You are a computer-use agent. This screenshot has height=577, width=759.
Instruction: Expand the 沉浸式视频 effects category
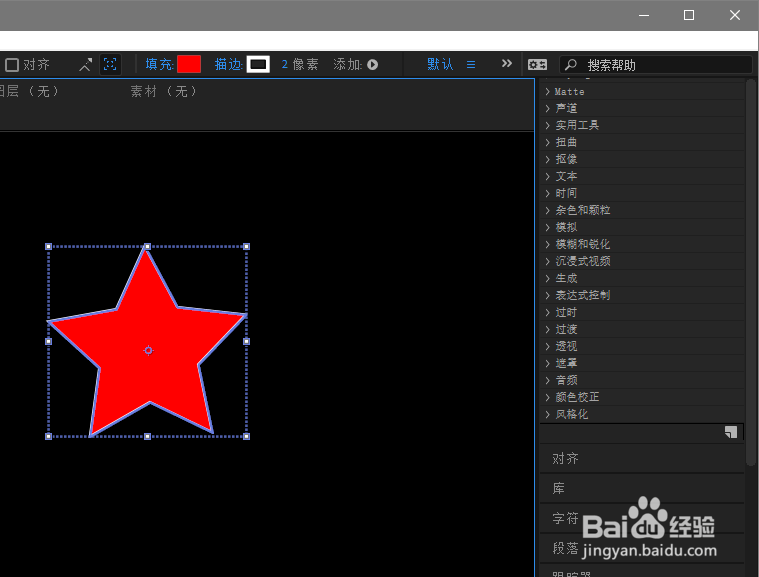point(547,261)
